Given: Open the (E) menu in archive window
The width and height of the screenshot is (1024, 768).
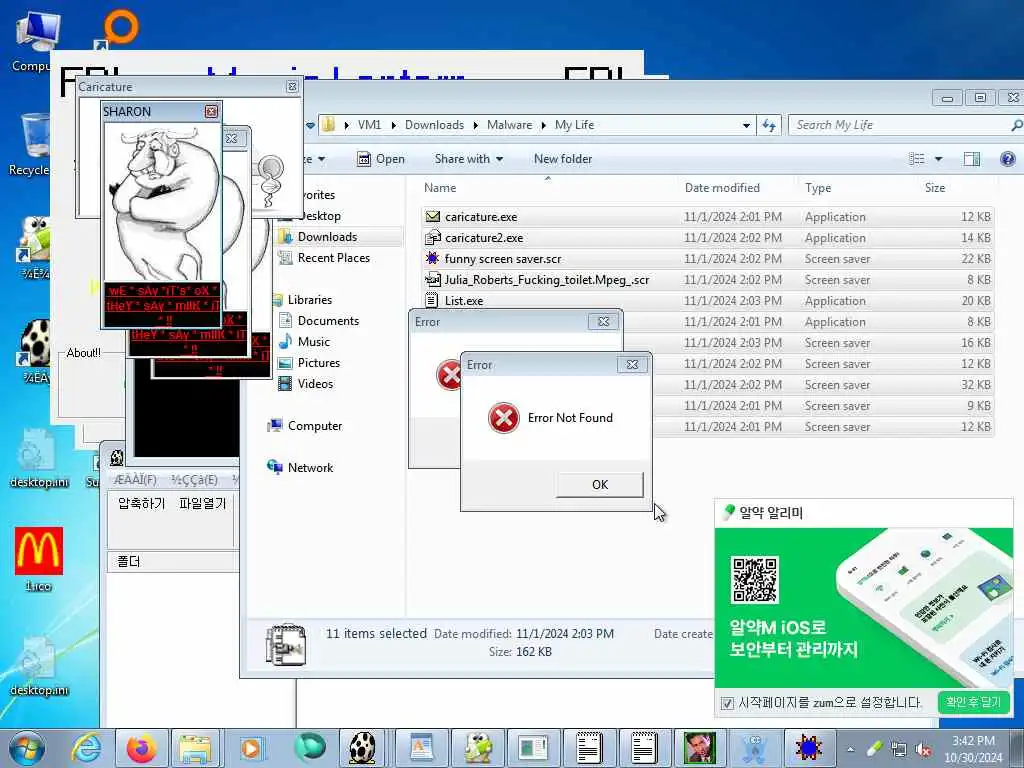Looking at the screenshot, I should click(x=195, y=480).
